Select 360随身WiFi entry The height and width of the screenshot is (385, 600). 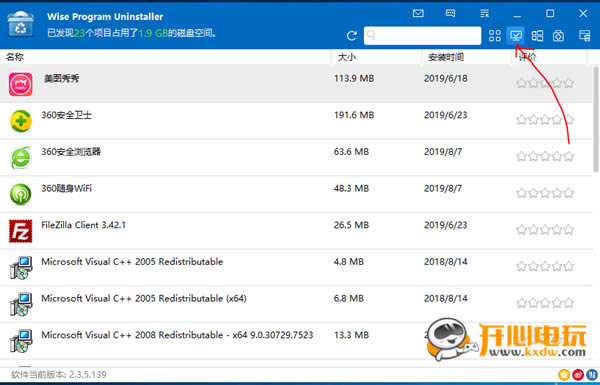[296, 194]
